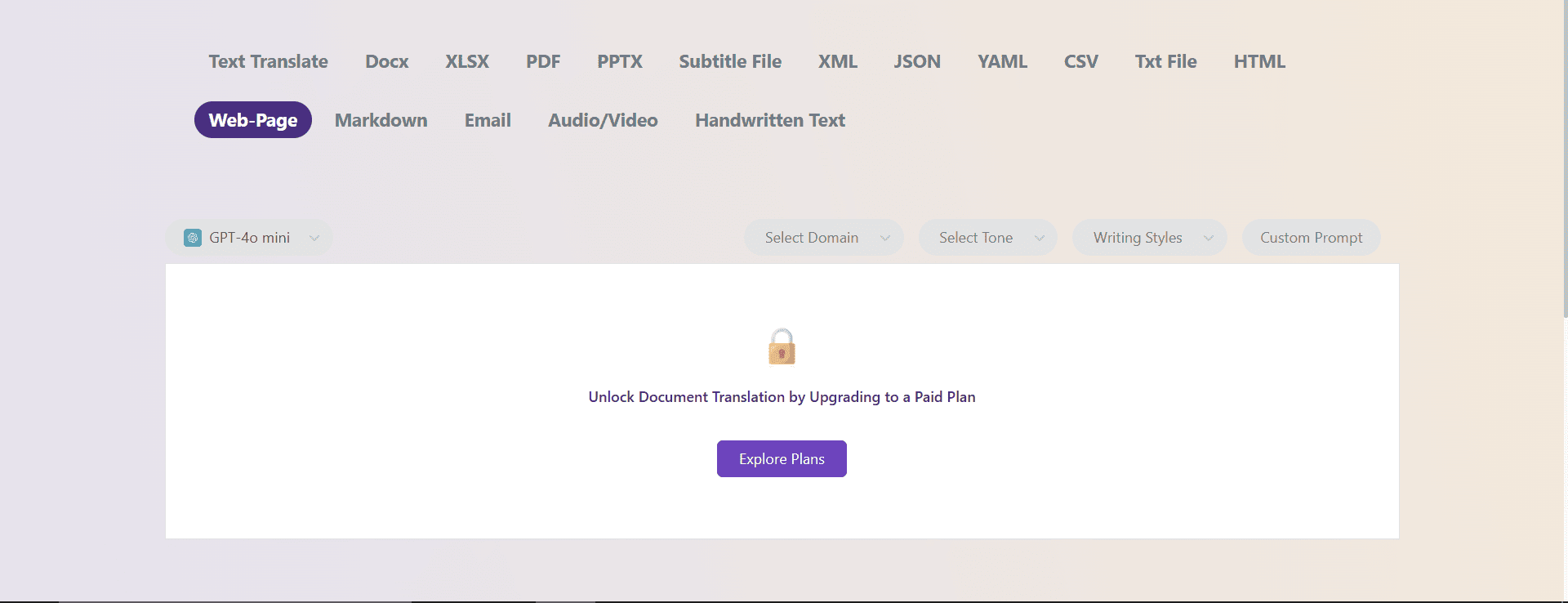Viewport: 1568px width, 603px height.
Task: Open the Writing Styles dropdown
Action: click(x=1149, y=237)
